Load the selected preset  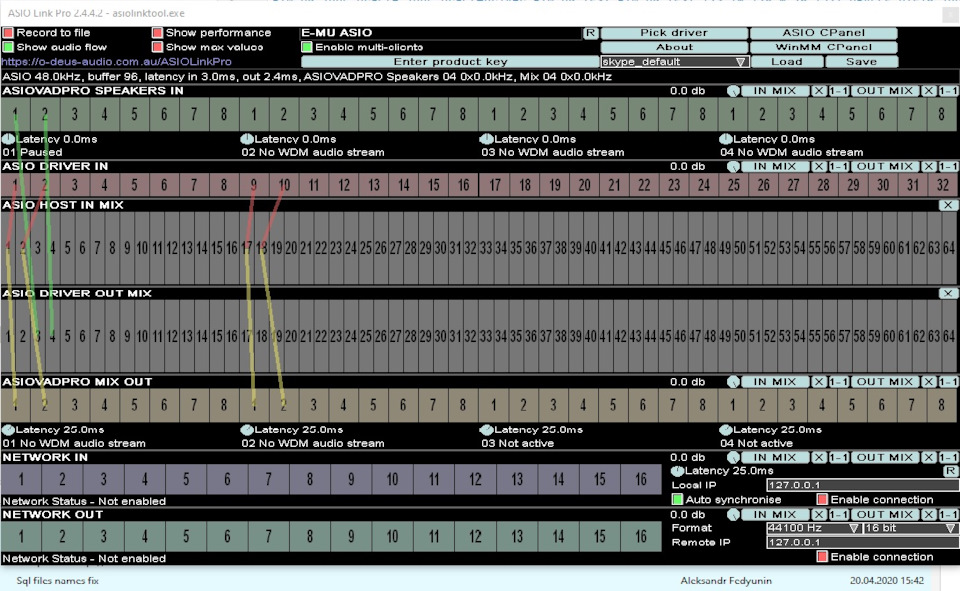(787, 62)
